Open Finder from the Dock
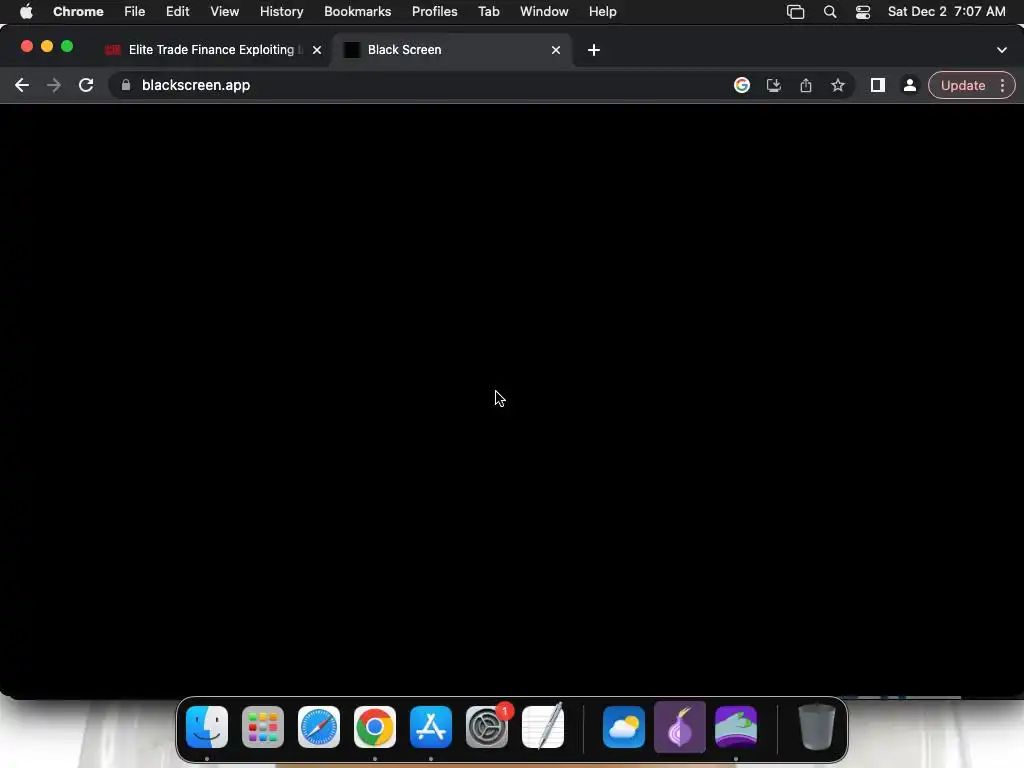1024x768 pixels. click(x=207, y=727)
